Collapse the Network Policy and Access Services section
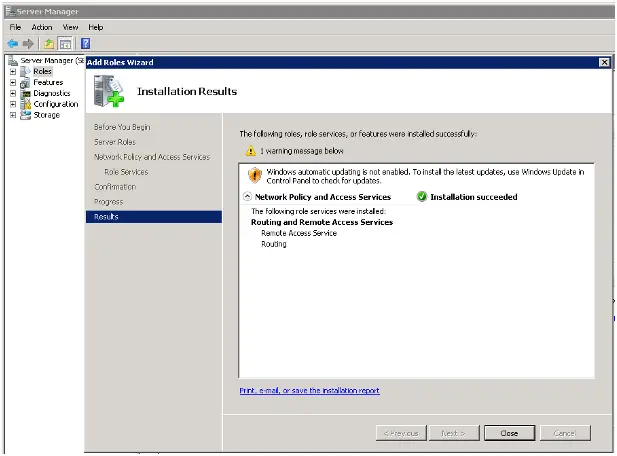This screenshot has width=617, height=456. (247, 197)
